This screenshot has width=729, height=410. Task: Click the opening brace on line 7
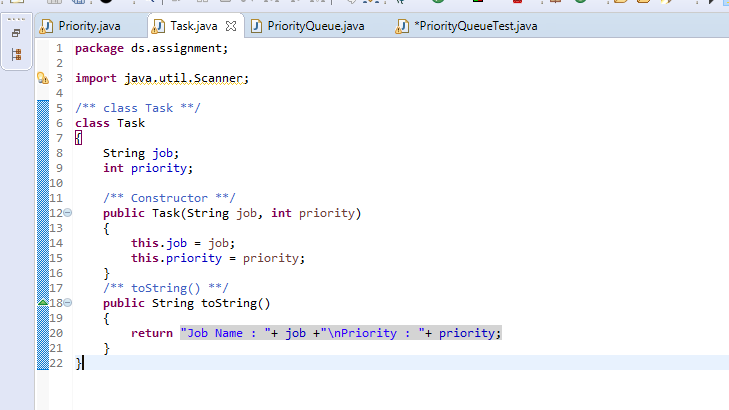(78, 138)
